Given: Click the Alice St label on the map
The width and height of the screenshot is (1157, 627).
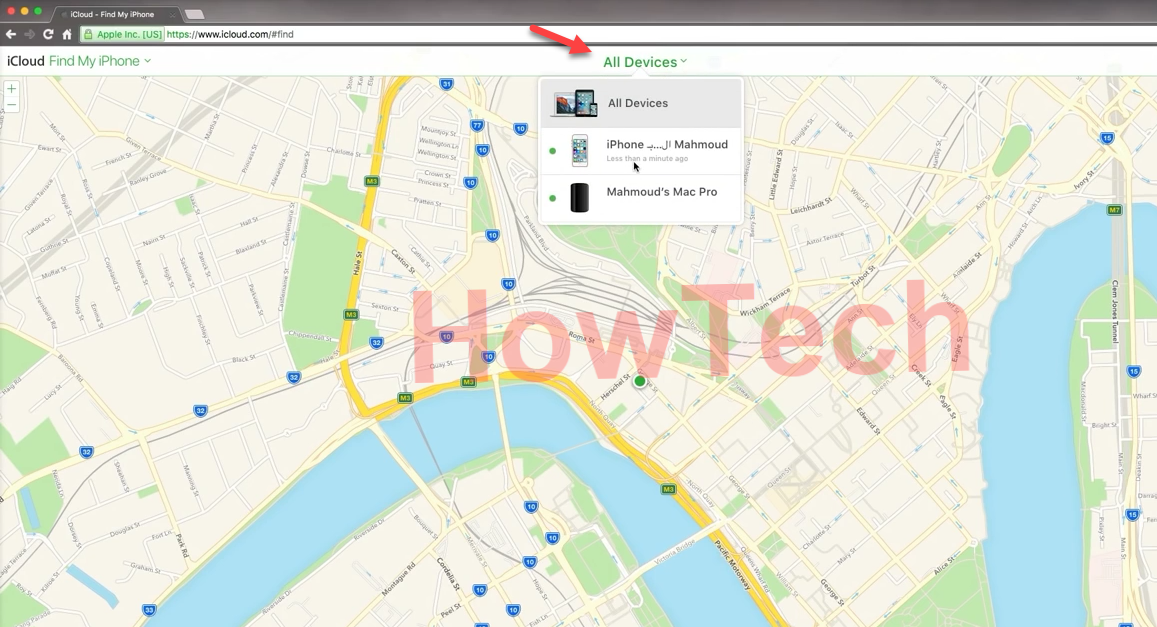Looking at the screenshot, I should [944, 567].
